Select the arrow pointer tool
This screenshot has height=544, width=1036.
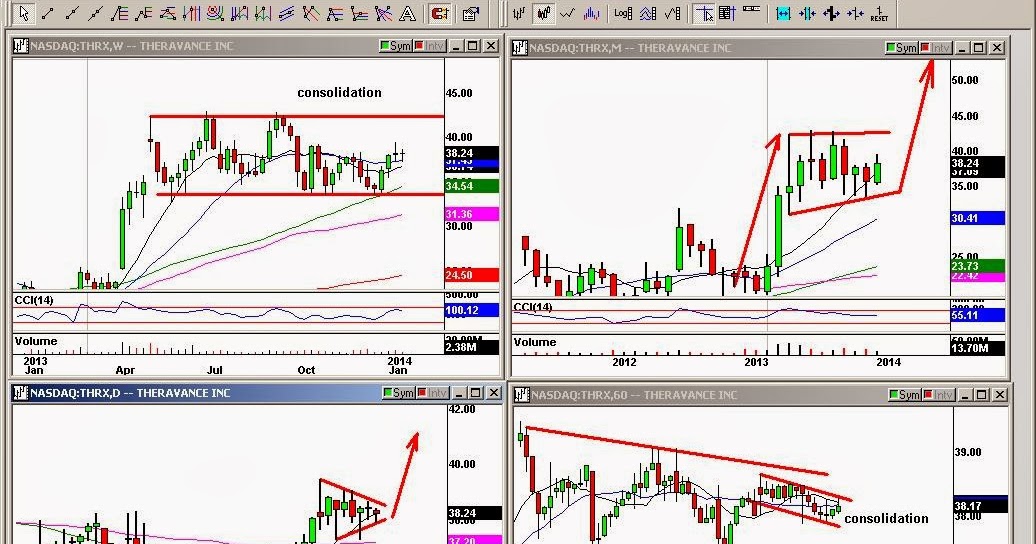coord(24,13)
